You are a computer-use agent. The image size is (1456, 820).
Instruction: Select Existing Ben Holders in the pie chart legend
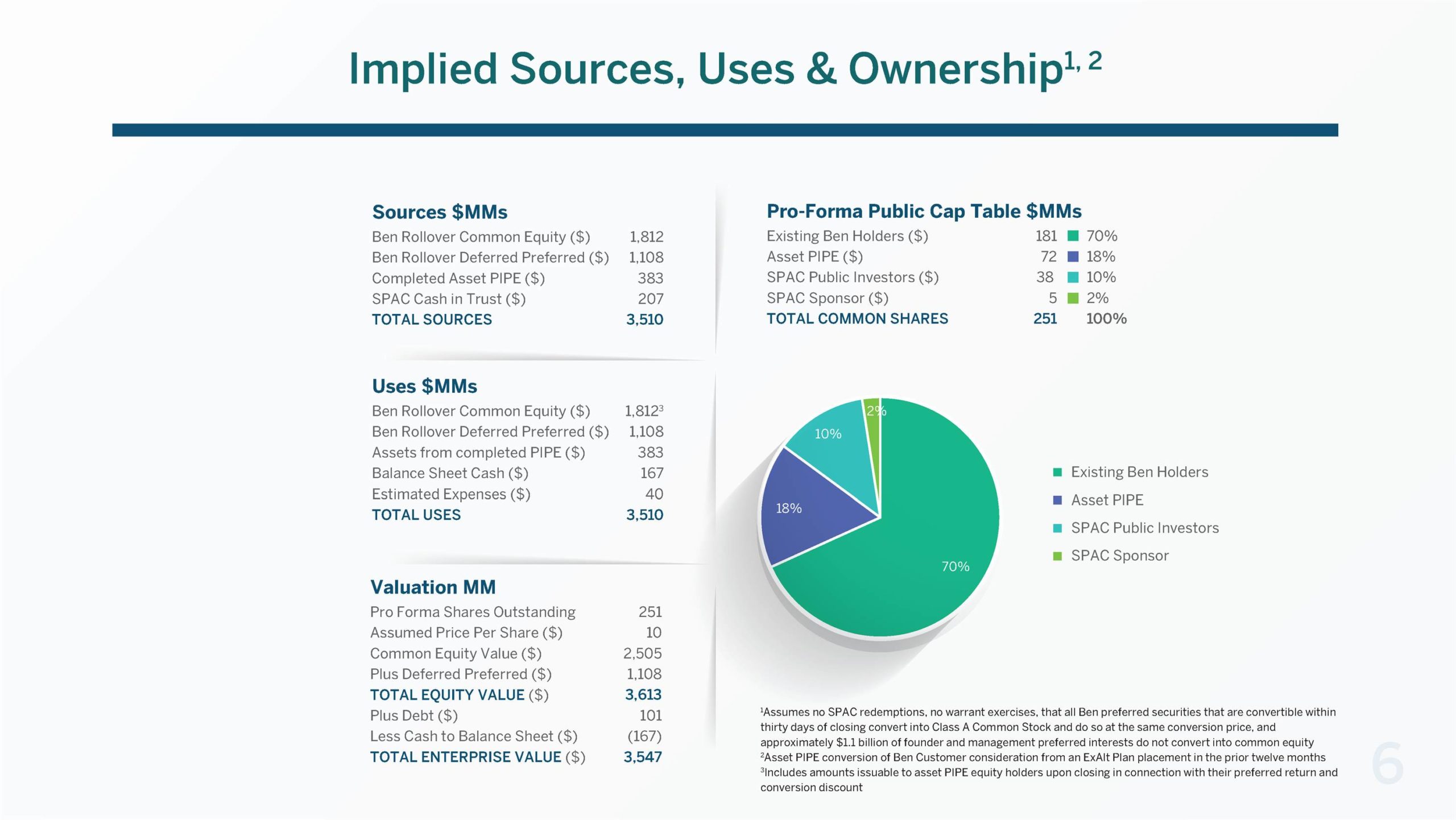tap(1139, 472)
